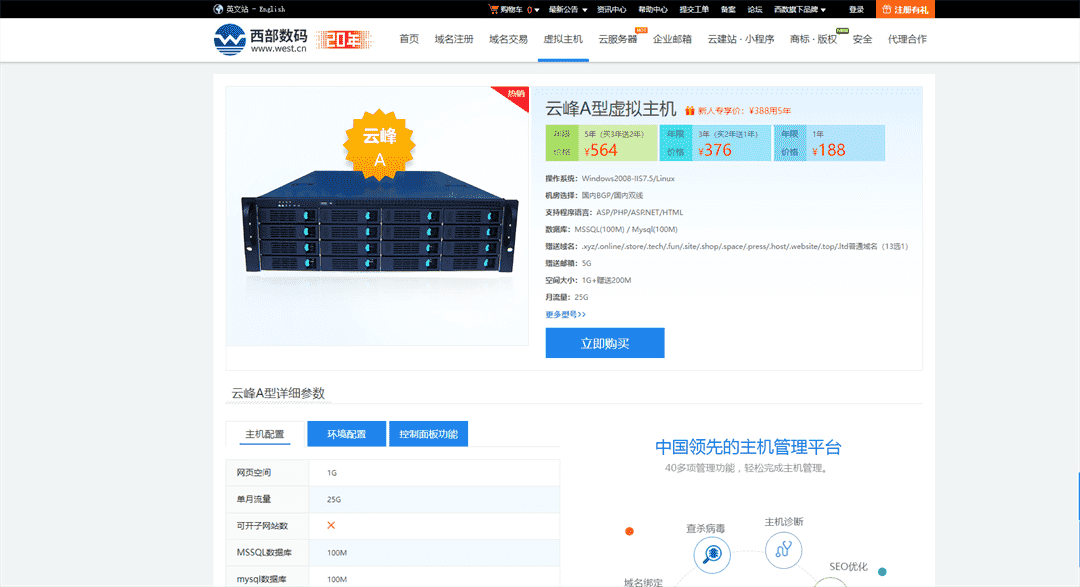Open the 商标·版权 navigation item

click(x=813, y=39)
